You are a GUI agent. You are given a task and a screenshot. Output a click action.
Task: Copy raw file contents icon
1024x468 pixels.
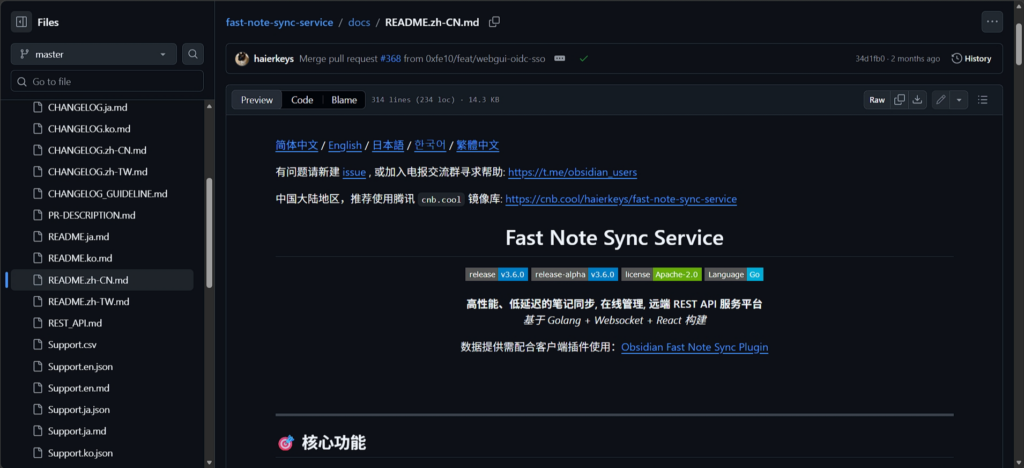(x=900, y=100)
